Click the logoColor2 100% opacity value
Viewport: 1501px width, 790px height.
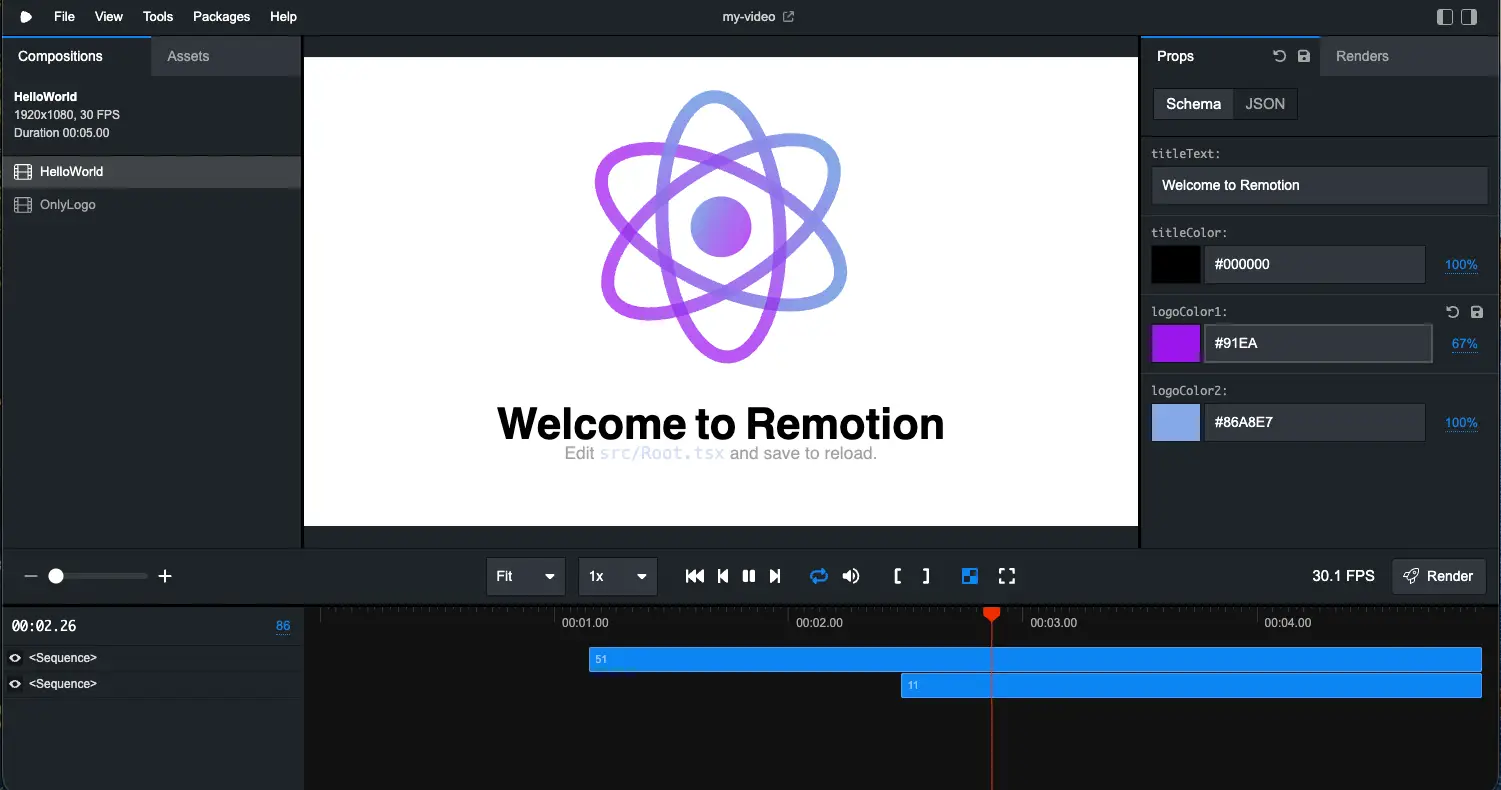coord(1461,423)
